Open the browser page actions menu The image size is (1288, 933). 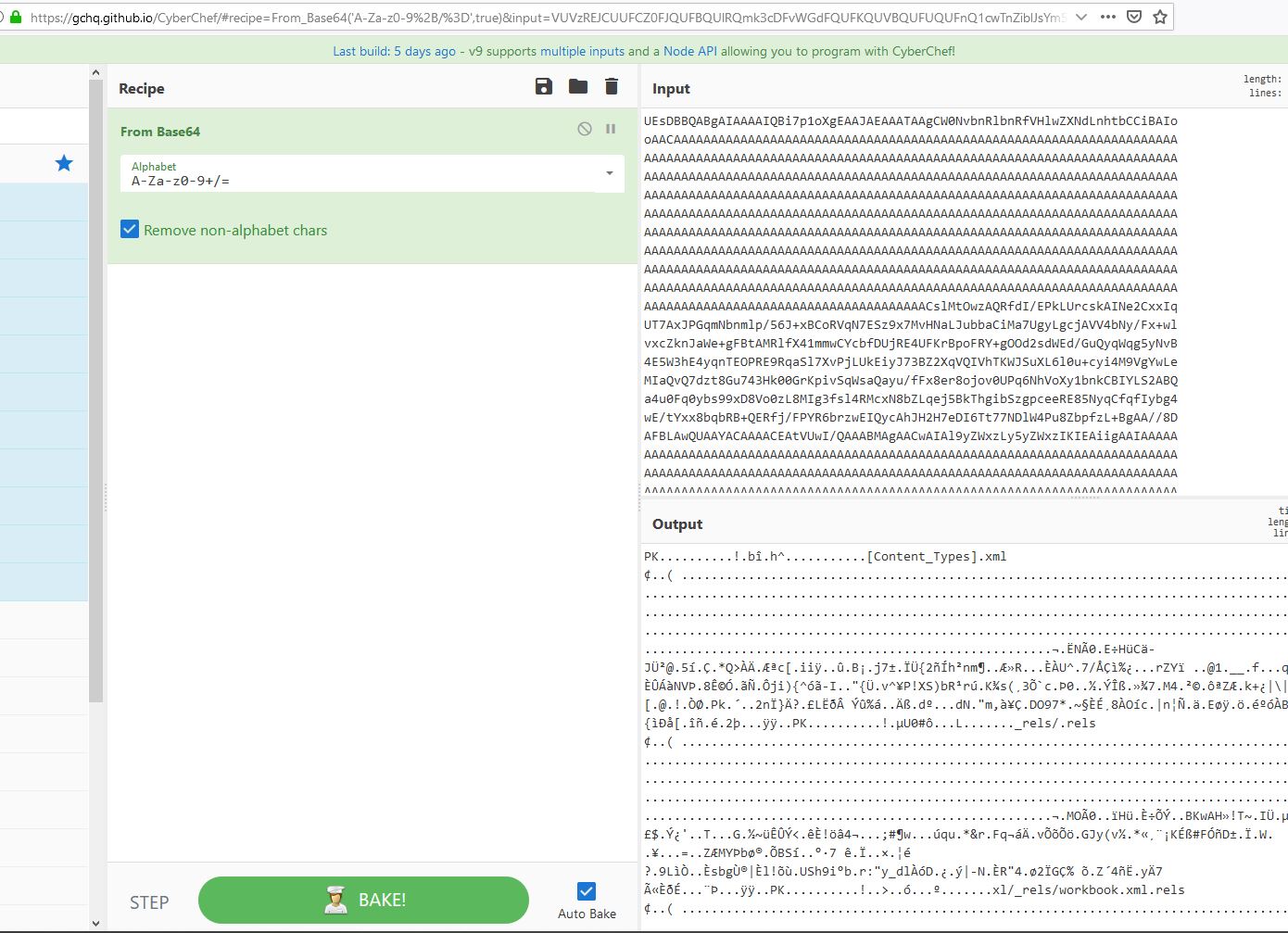point(1108,17)
